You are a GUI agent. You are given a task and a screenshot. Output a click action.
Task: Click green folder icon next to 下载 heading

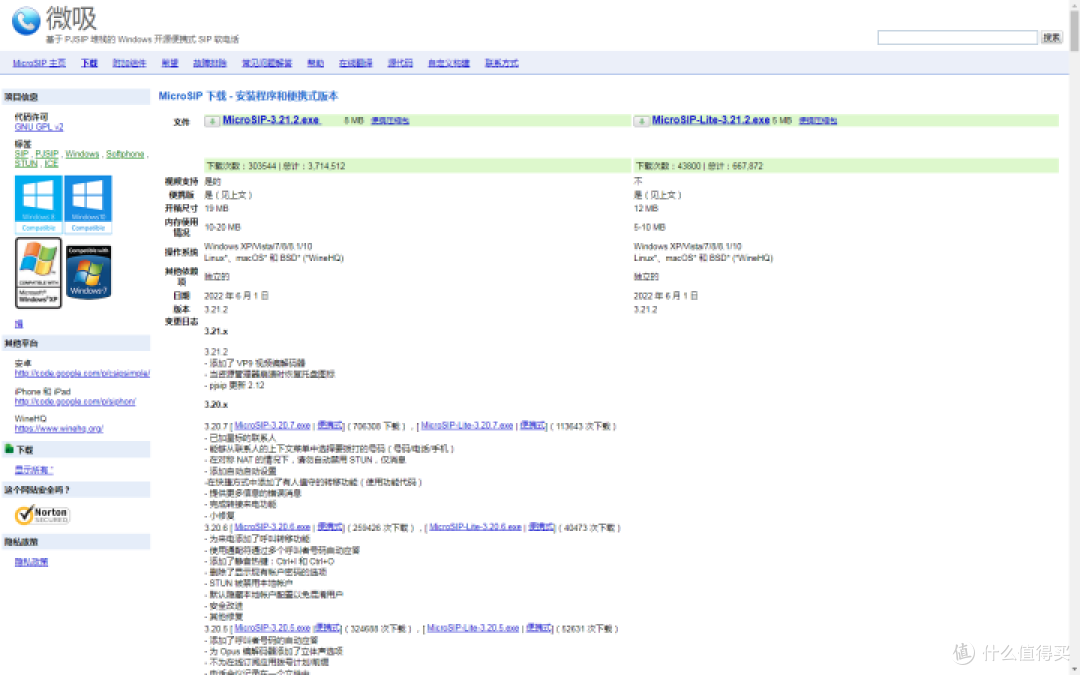click(x=9, y=449)
